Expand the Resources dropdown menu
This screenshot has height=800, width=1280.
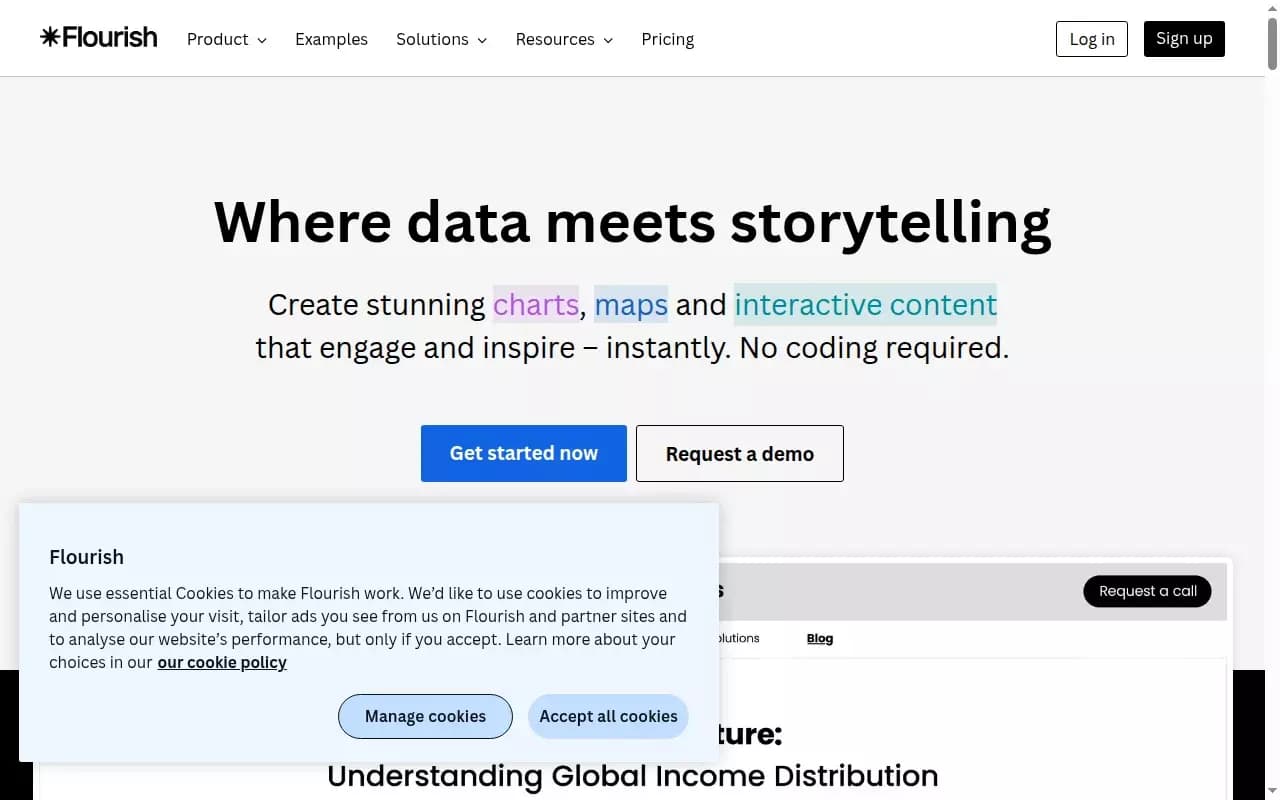pyautogui.click(x=565, y=39)
